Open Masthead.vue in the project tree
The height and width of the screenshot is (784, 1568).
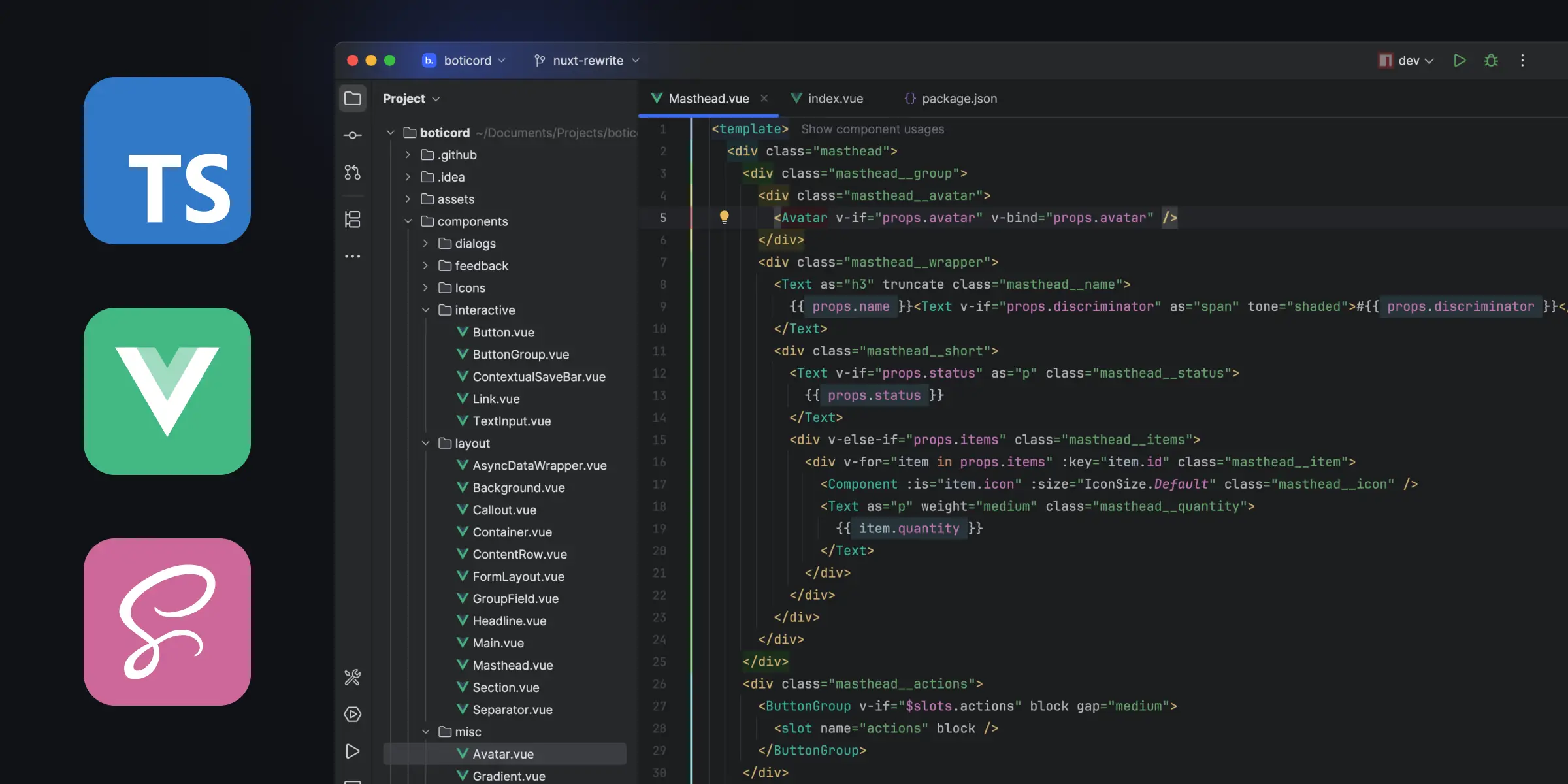pyautogui.click(x=505, y=666)
